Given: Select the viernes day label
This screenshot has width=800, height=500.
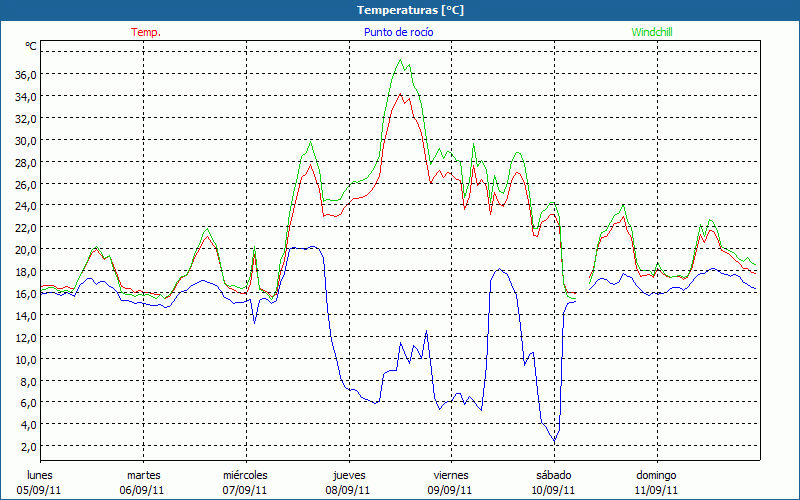Looking at the screenshot, I should [451, 475].
